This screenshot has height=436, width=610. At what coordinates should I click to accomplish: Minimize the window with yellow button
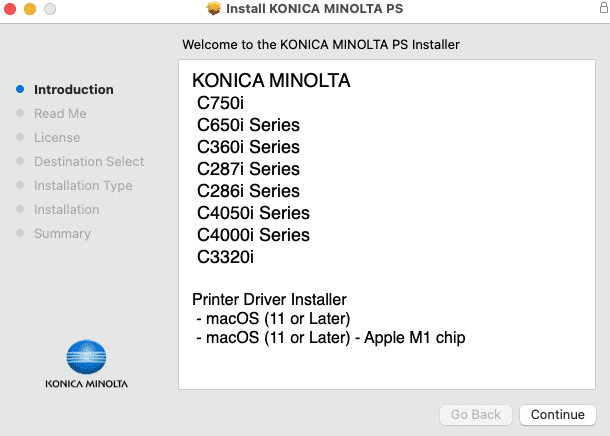tap(30, 9)
